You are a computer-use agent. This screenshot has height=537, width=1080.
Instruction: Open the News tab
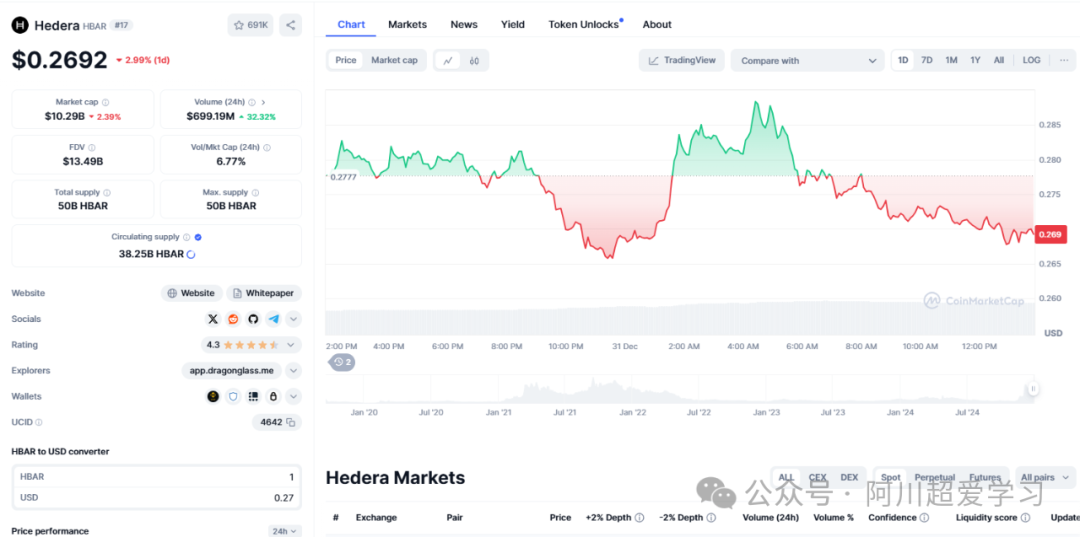[x=464, y=25]
